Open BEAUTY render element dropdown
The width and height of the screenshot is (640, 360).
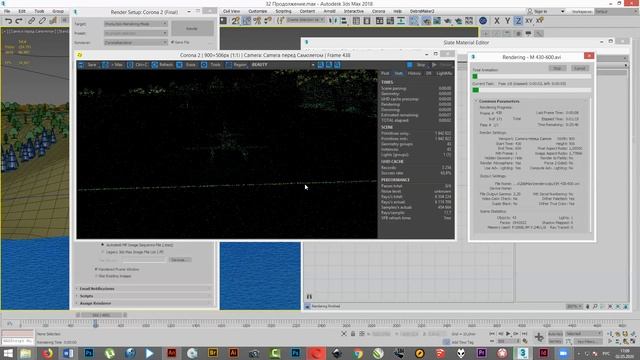282,65
